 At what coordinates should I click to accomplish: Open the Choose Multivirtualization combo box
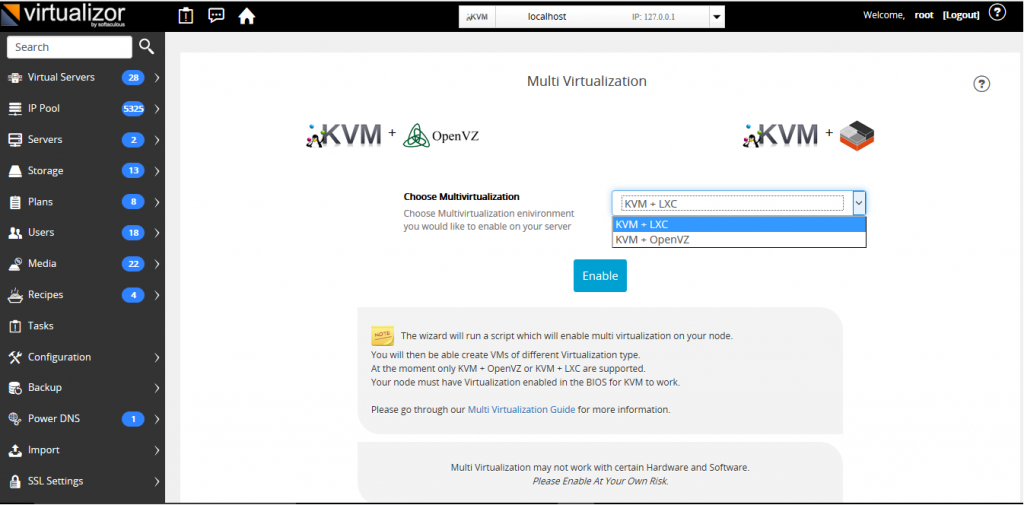tap(739, 203)
